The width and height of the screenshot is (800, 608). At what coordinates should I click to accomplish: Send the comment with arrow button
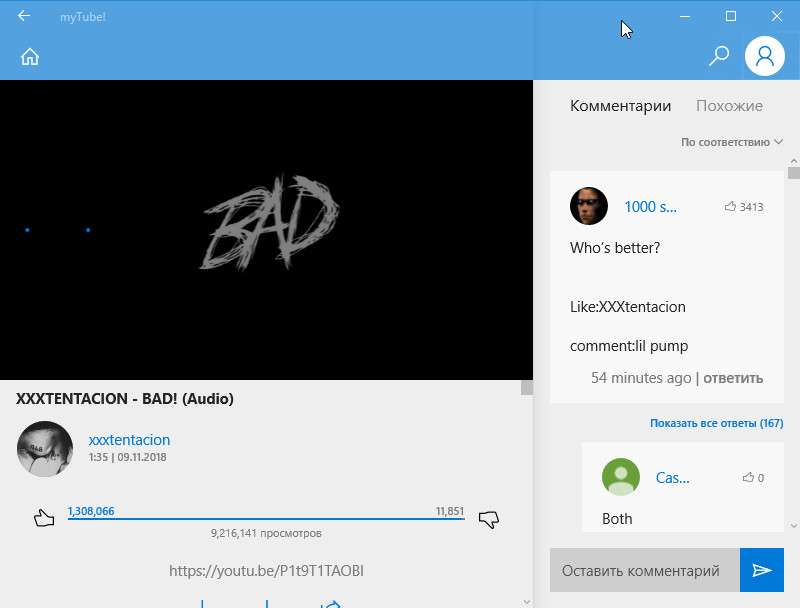pos(762,570)
